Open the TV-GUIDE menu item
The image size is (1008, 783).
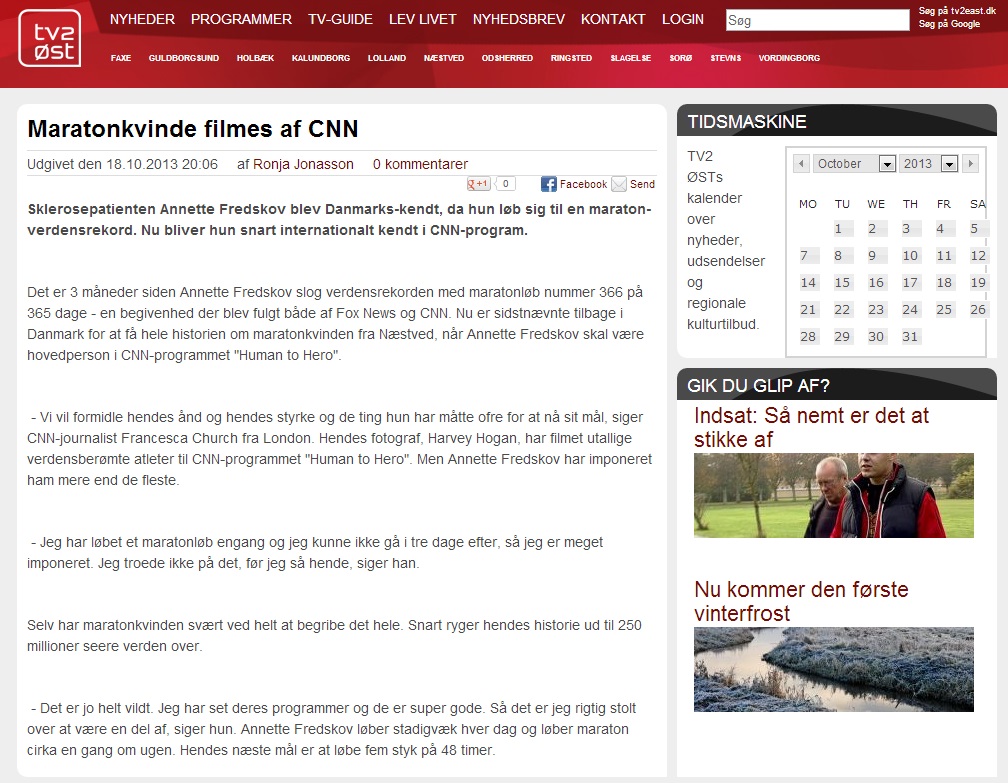[340, 19]
